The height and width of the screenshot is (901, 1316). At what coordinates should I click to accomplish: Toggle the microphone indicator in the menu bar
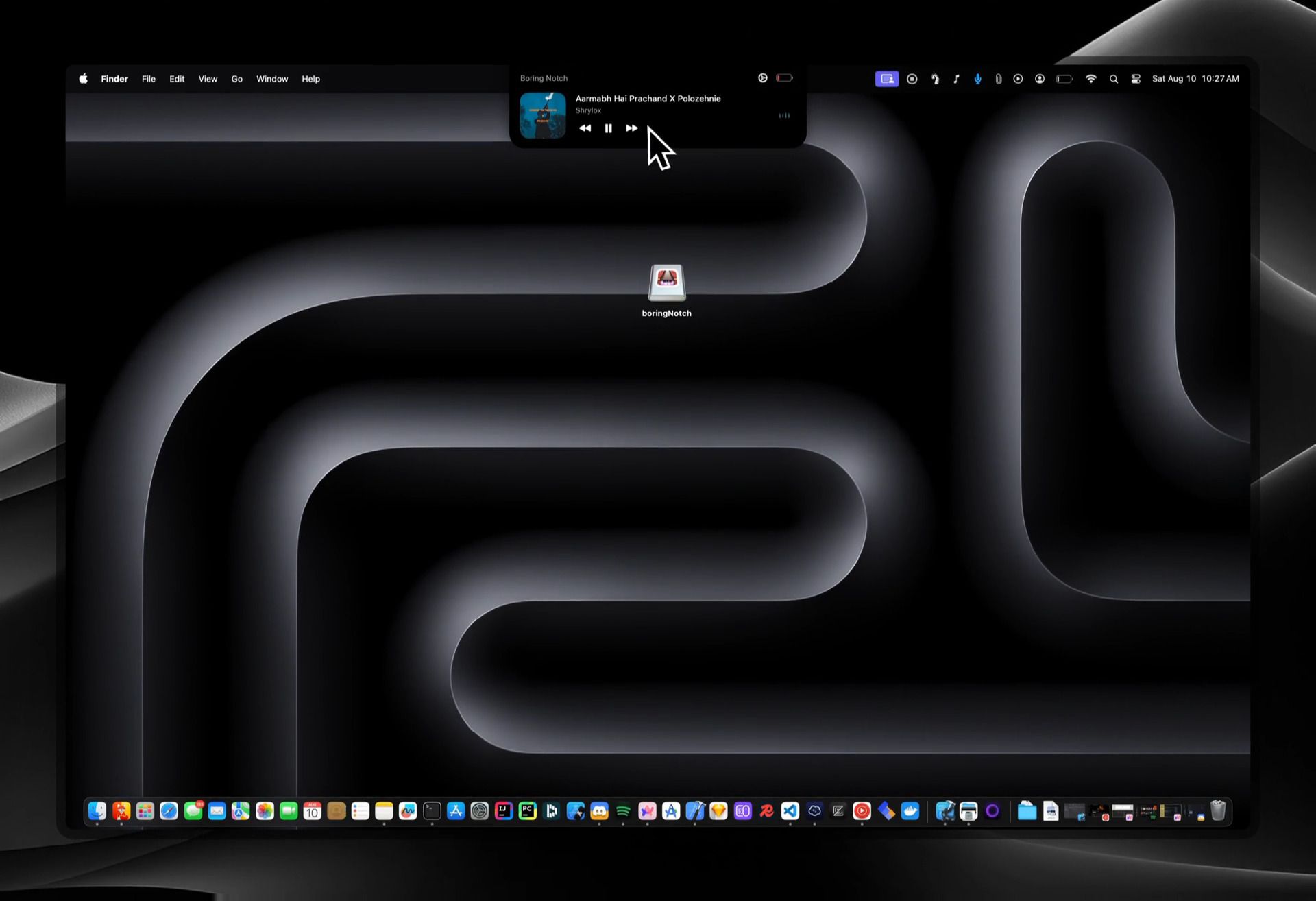click(978, 79)
